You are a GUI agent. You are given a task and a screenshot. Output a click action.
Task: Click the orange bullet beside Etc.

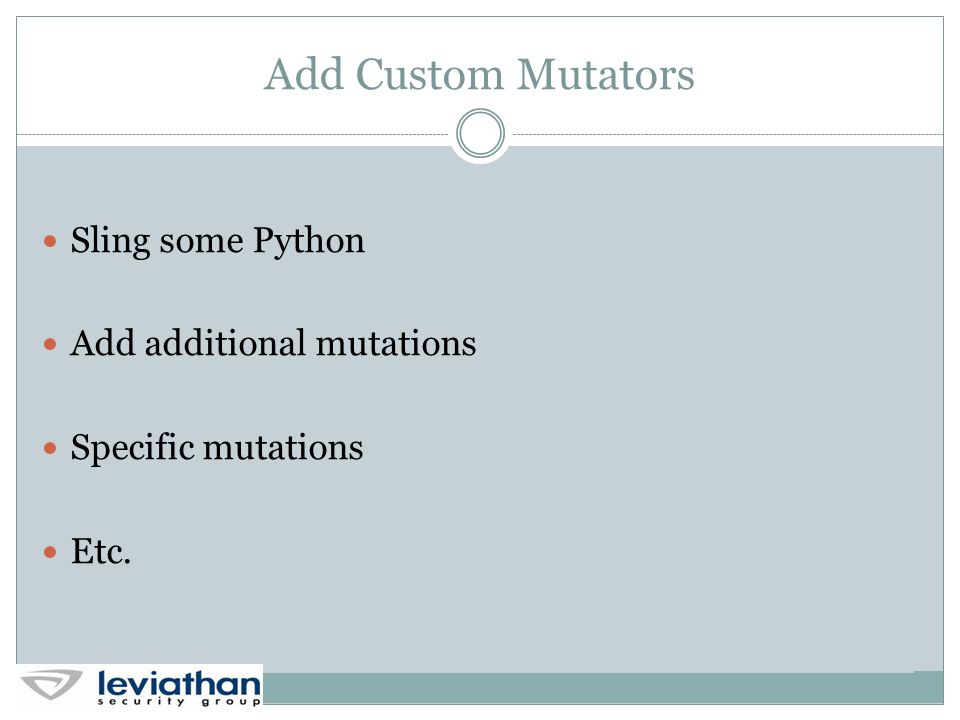(50, 552)
